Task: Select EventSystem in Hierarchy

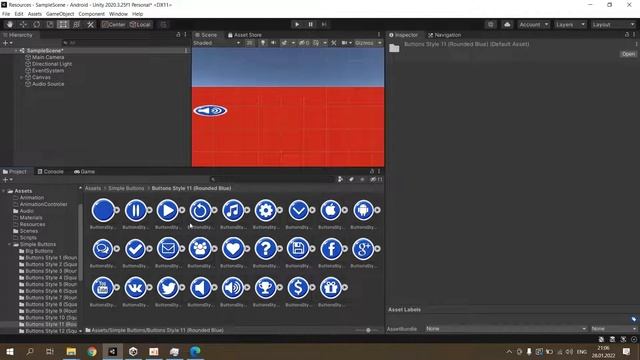Action: tap(48, 71)
